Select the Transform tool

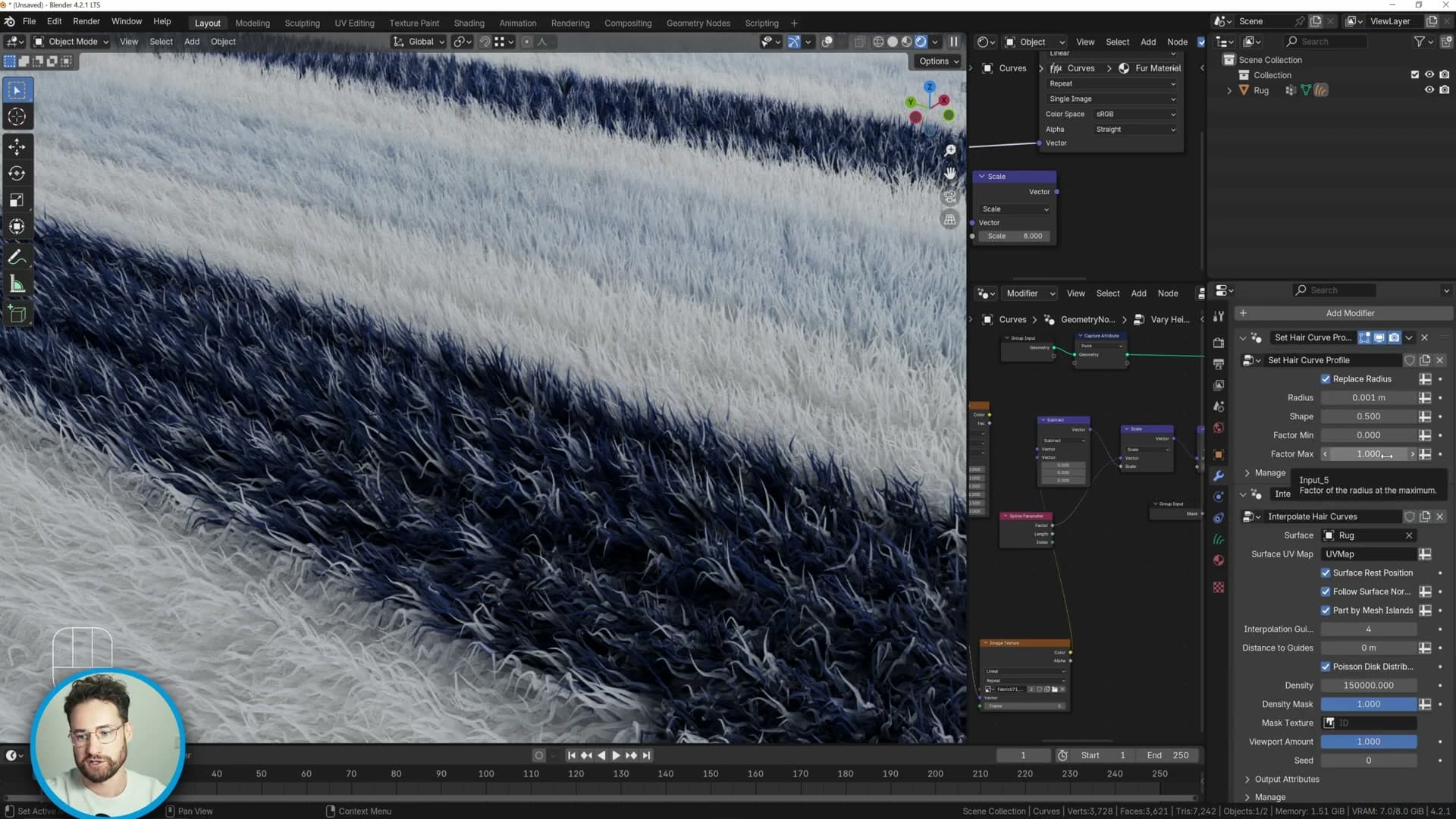click(17, 227)
